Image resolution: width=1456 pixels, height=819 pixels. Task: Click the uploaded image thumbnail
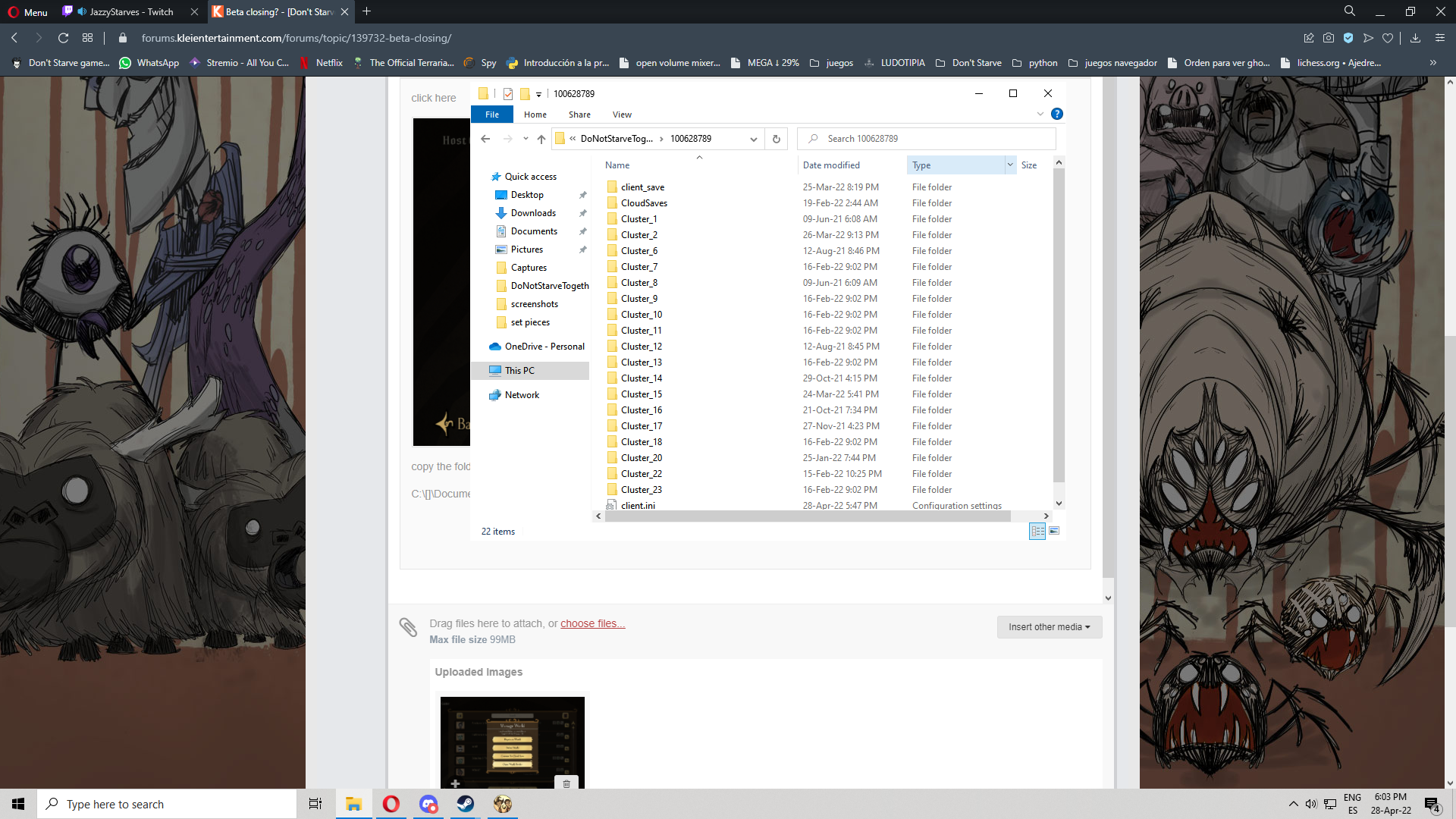[x=512, y=739]
